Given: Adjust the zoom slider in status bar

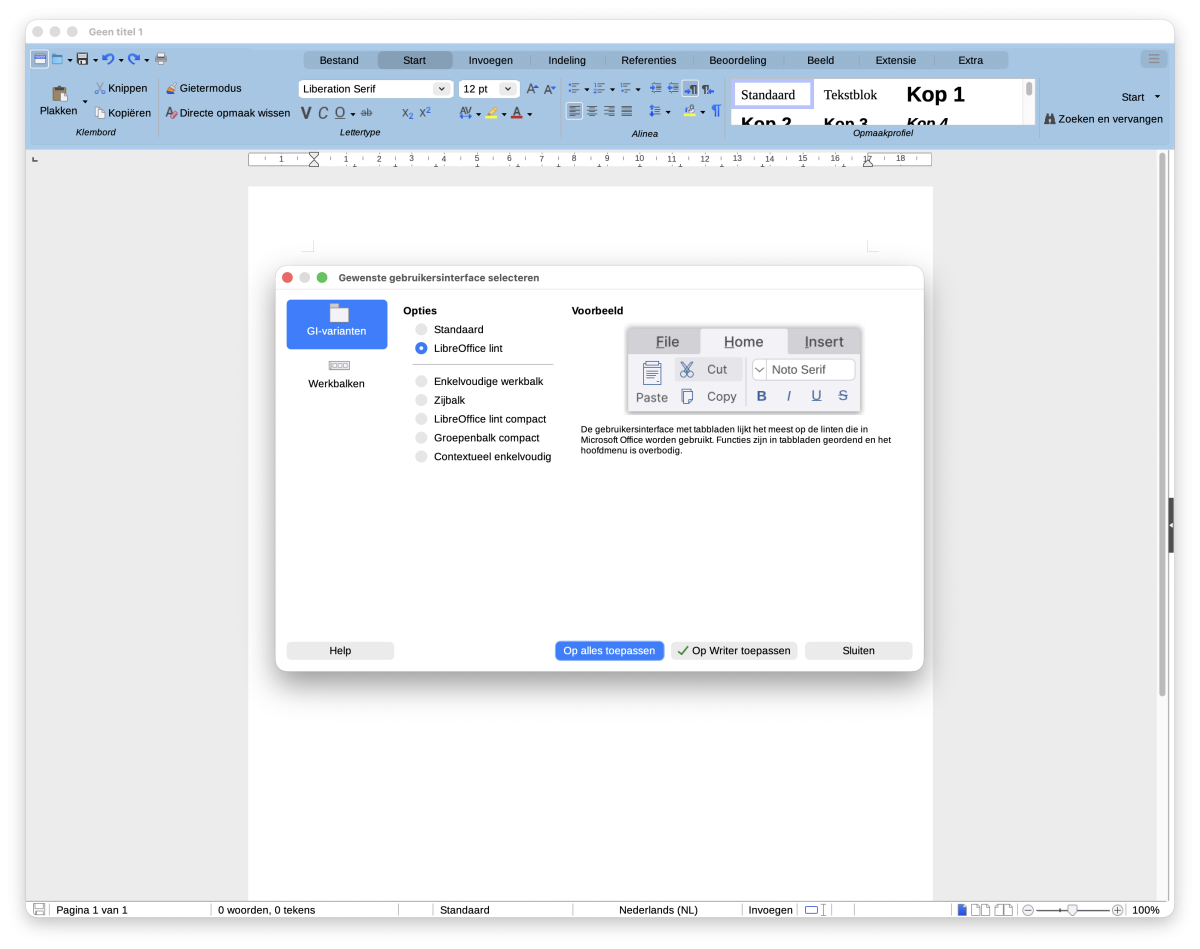Looking at the screenshot, I should tap(1072, 910).
